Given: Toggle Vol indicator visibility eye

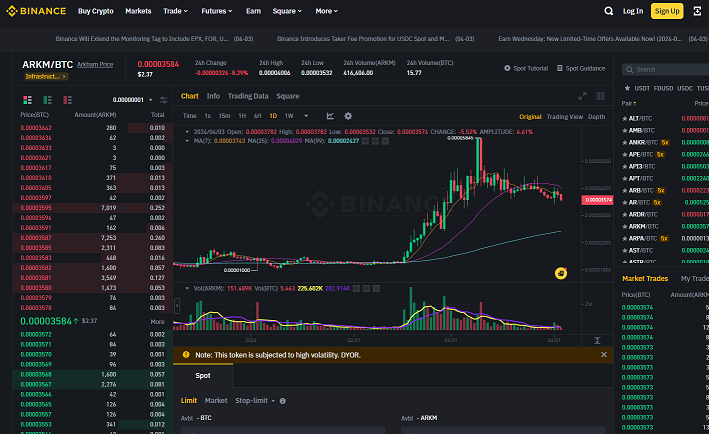Looking at the screenshot, I should click(x=356, y=288).
